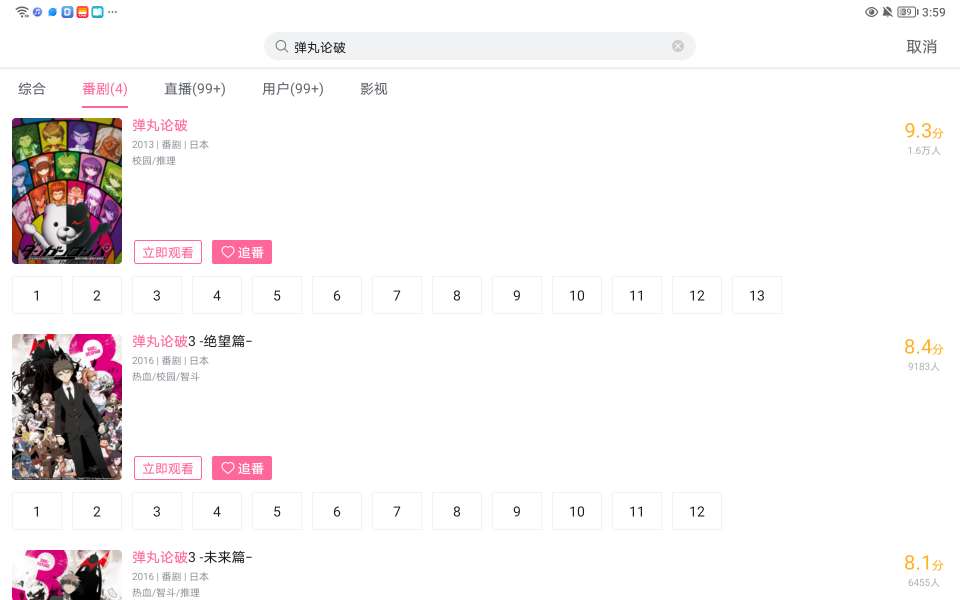The image size is (960, 600).
Task: Follow 弹丸论破 with the heart 追番 button
Action: [242, 252]
